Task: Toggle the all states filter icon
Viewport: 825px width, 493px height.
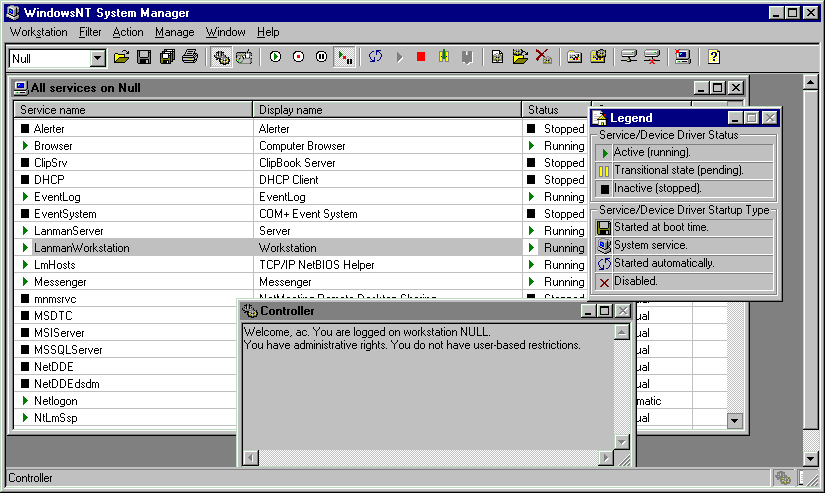Action: [345, 57]
